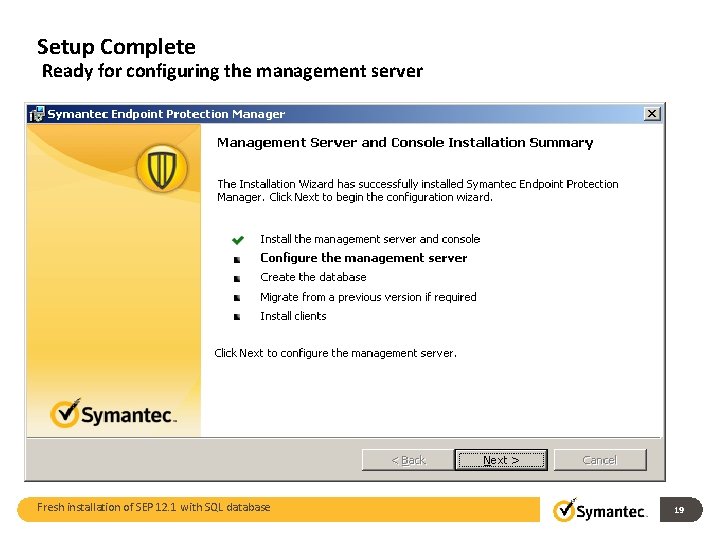Viewport: 720px width, 540px height.
Task: Select 'Create the database' step text
Action: tap(313, 277)
